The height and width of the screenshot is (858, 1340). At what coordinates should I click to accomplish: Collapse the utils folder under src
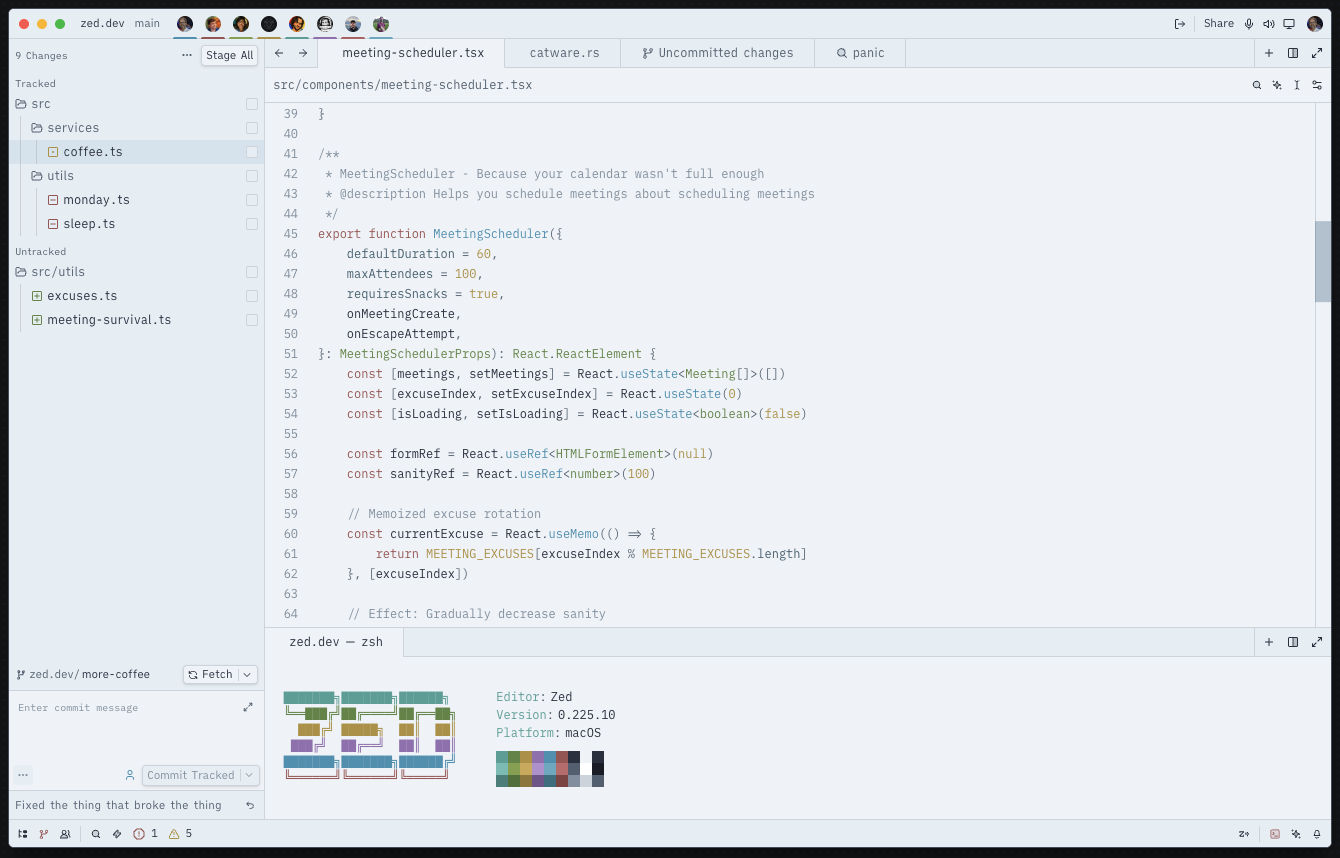tap(52, 176)
